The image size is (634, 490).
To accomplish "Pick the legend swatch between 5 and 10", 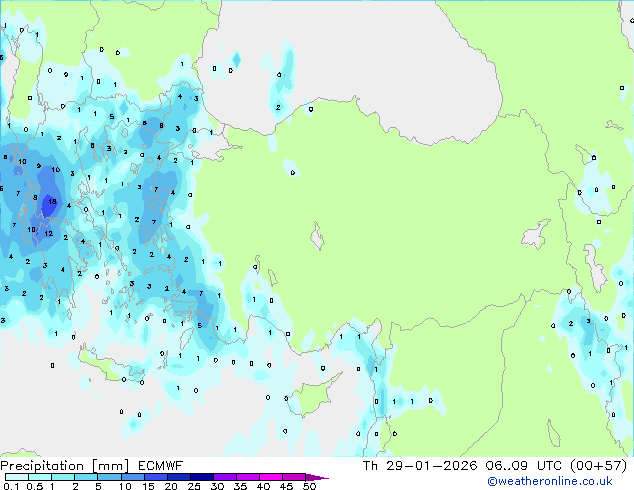I will coord(110,477).
